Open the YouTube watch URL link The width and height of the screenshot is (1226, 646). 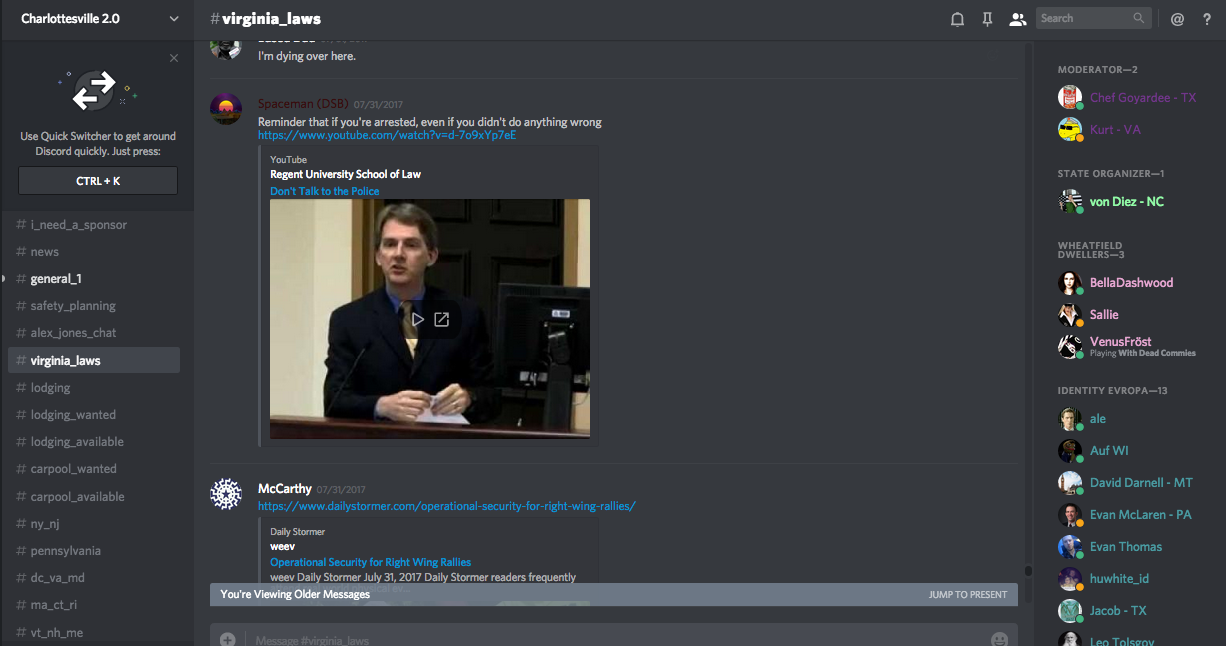click(x=387, y=135)
